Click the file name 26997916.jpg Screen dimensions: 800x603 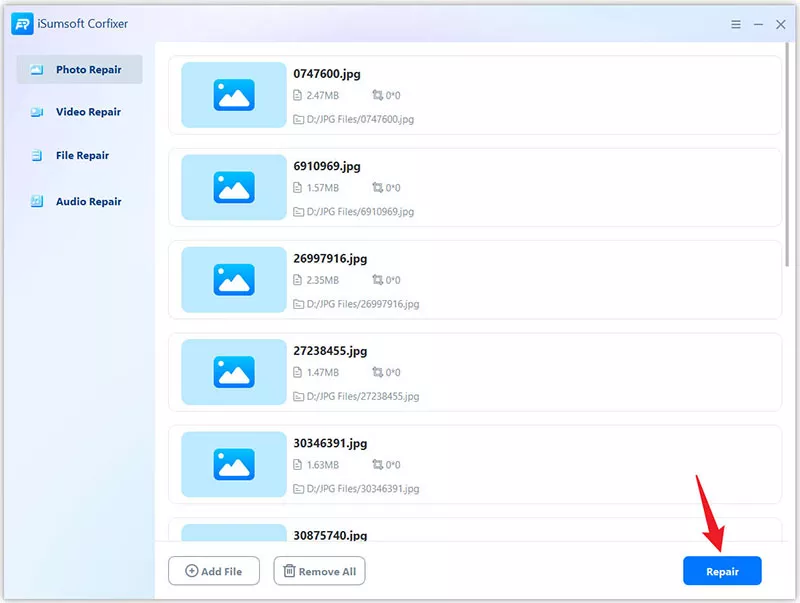point(330,259)
